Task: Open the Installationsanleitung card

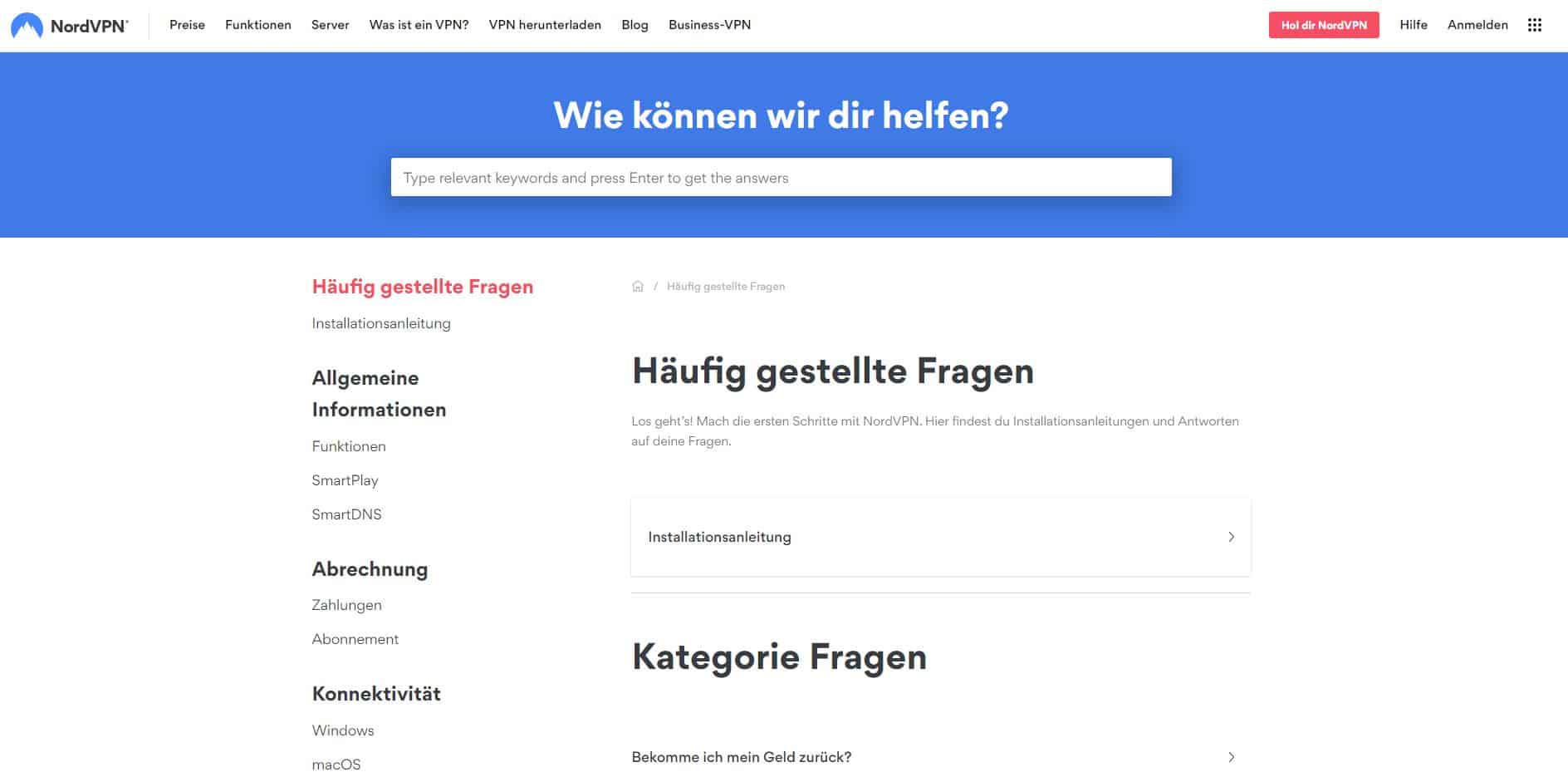Action: 941,537
